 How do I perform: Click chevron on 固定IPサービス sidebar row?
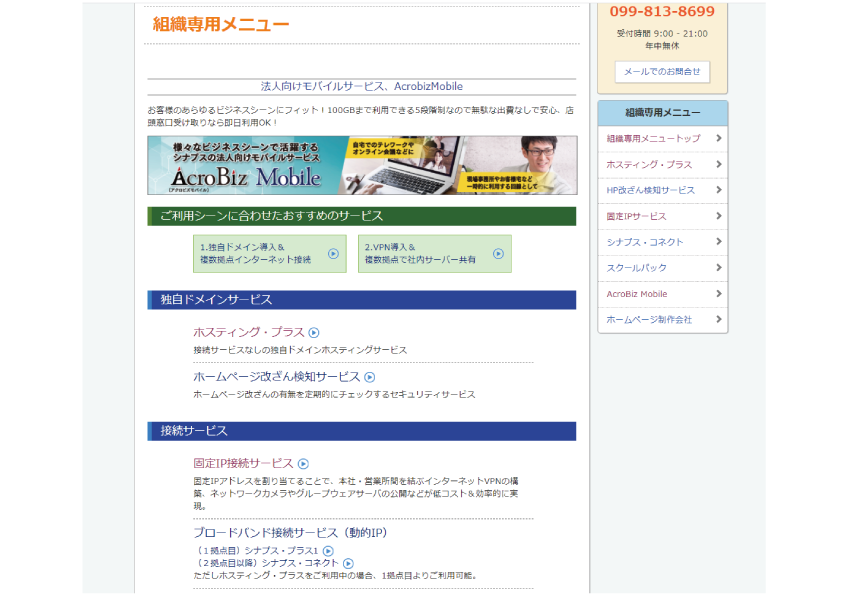(718, 216)
